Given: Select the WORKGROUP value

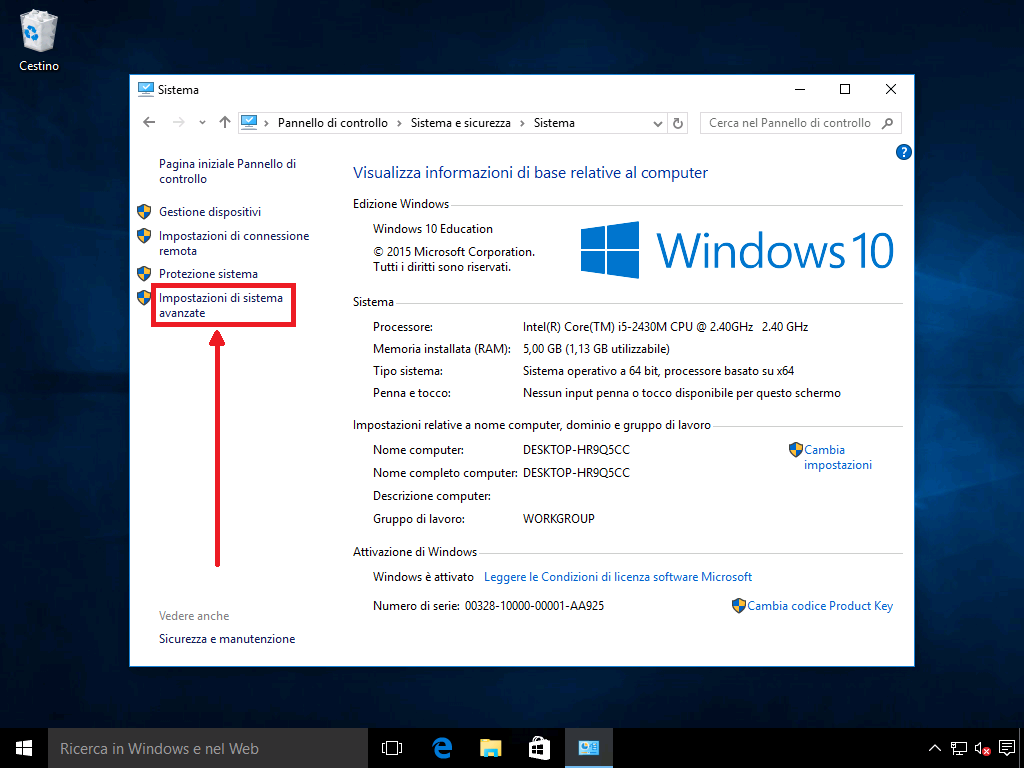Looking at the screenshot, I should click(558, 519).
